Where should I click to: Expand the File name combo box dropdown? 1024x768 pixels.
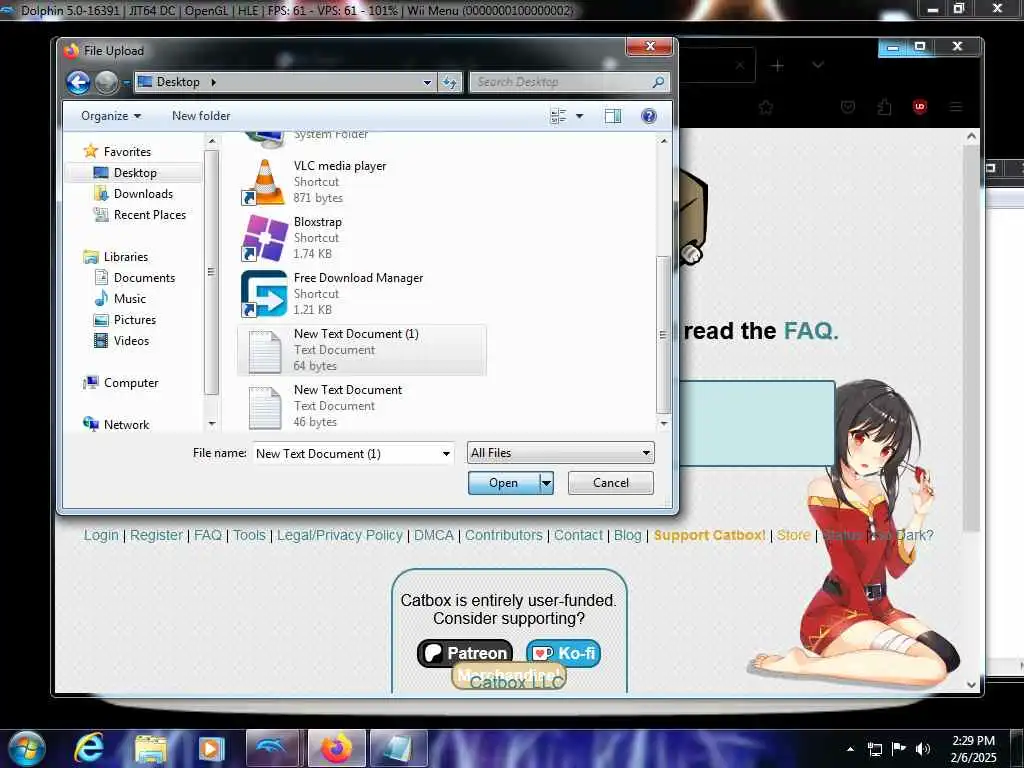pos(447,454)
